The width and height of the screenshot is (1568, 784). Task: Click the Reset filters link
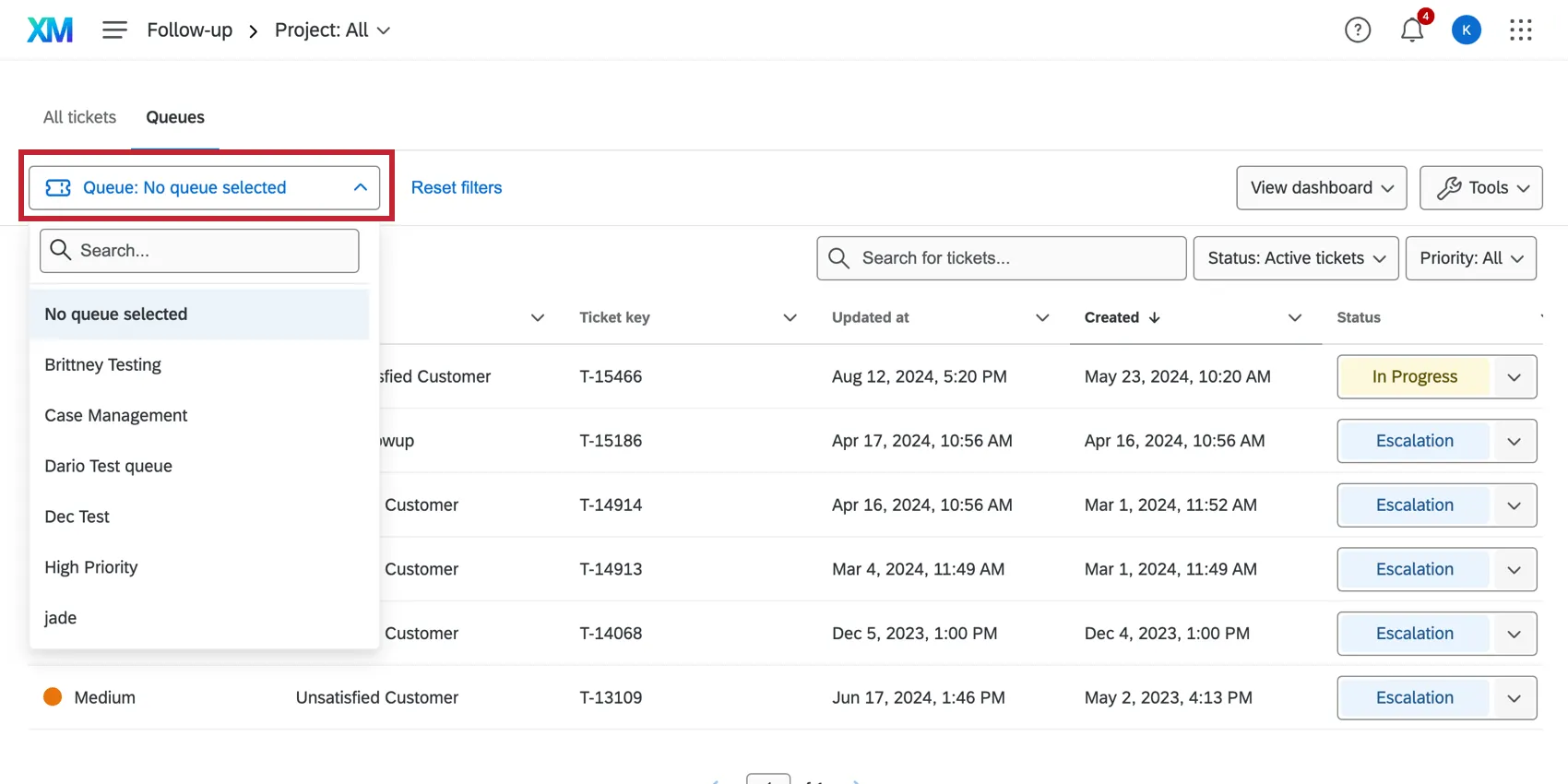[457, 188]
